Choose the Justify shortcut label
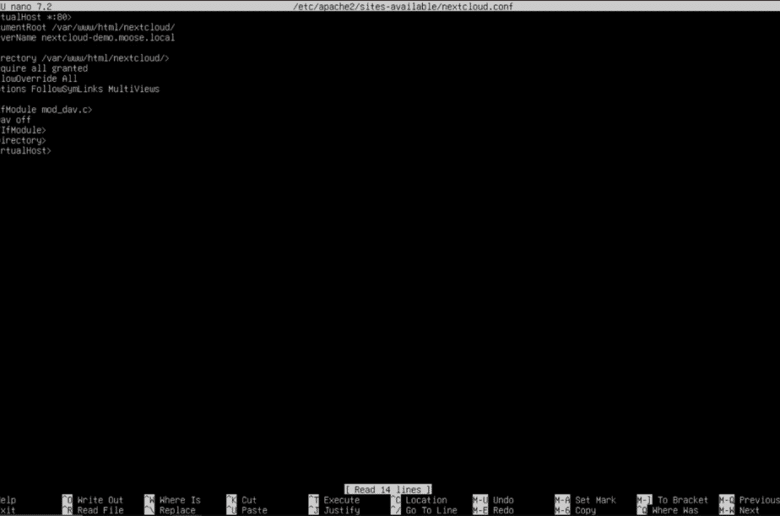 341,511
